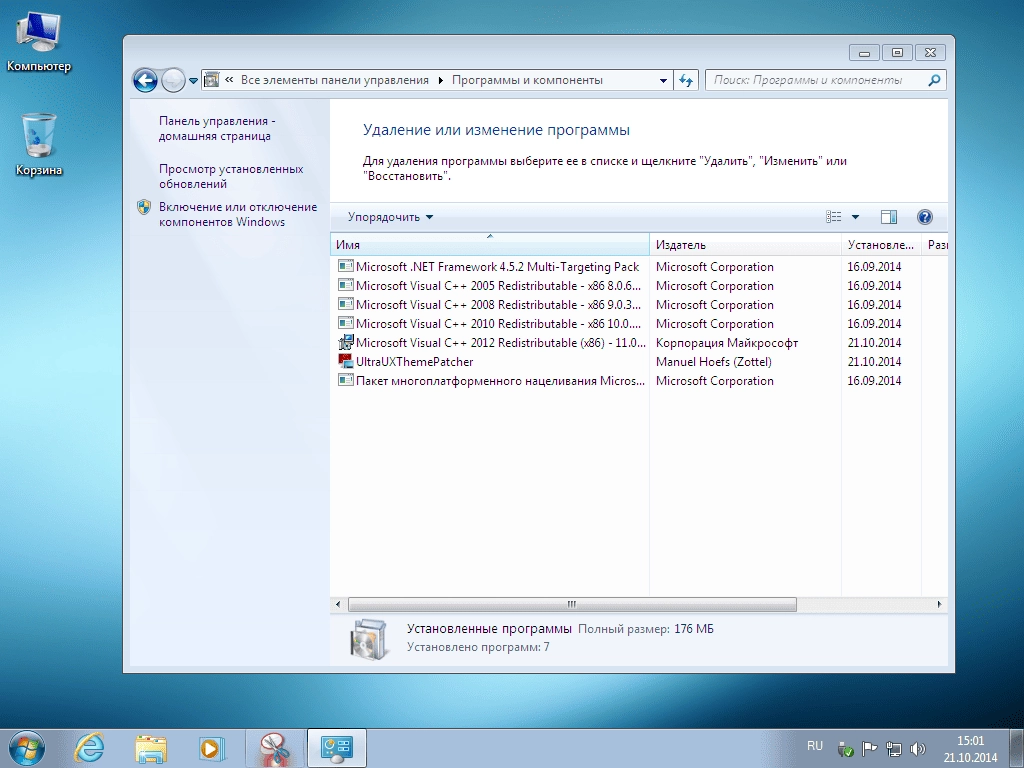Switch the RU input language indicator
This screenshot has width=1024, height=768.
point(814,746)
